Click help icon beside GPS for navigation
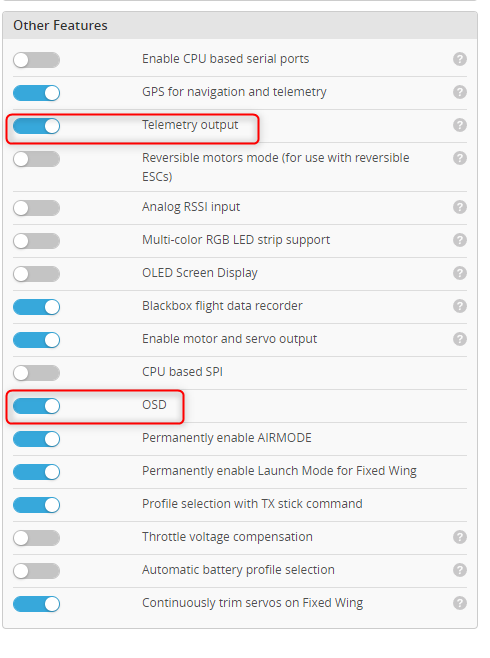490x658 pixels. pos(460,92)
